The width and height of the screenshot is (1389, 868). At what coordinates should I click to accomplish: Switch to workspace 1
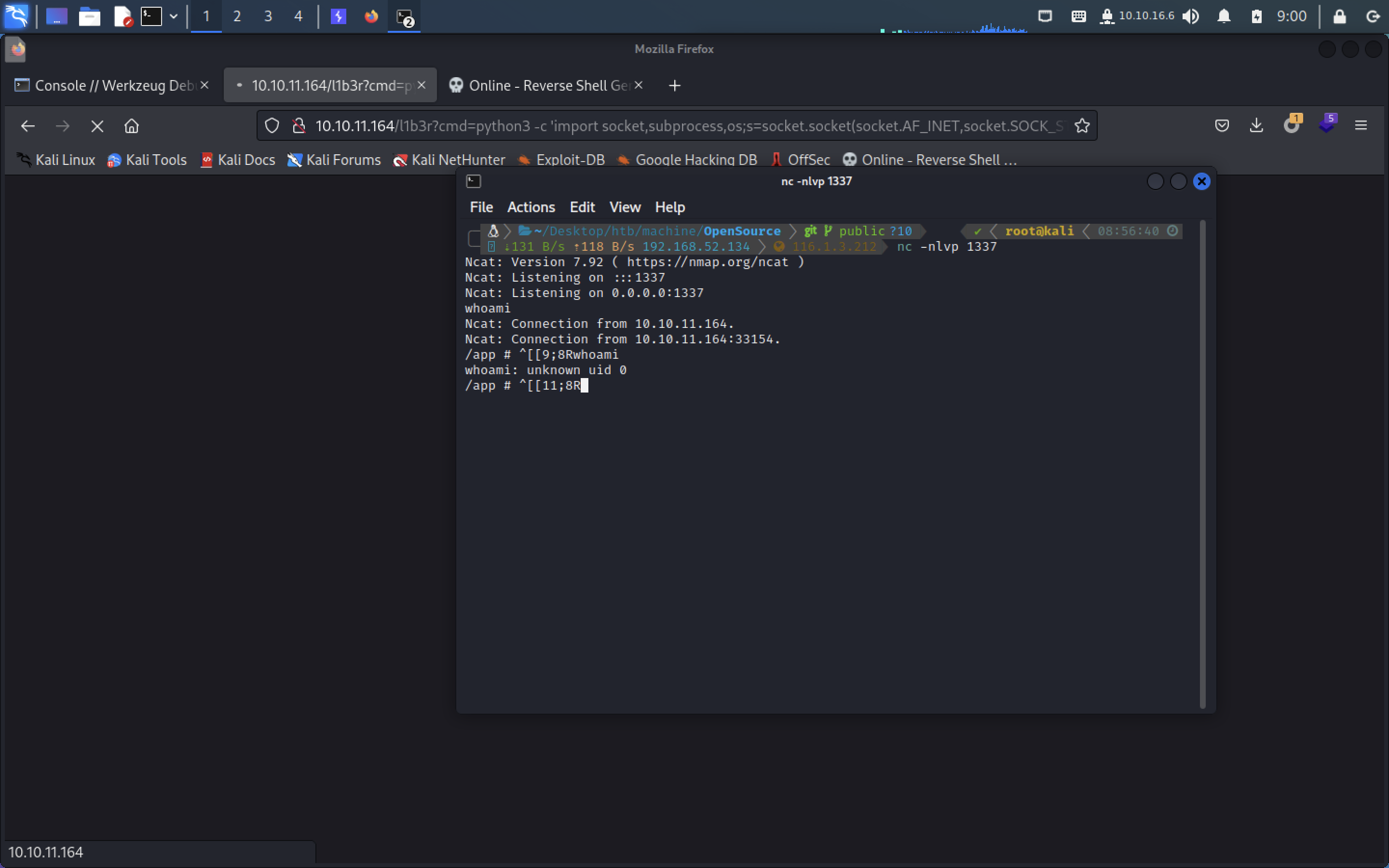click(206, 16)
